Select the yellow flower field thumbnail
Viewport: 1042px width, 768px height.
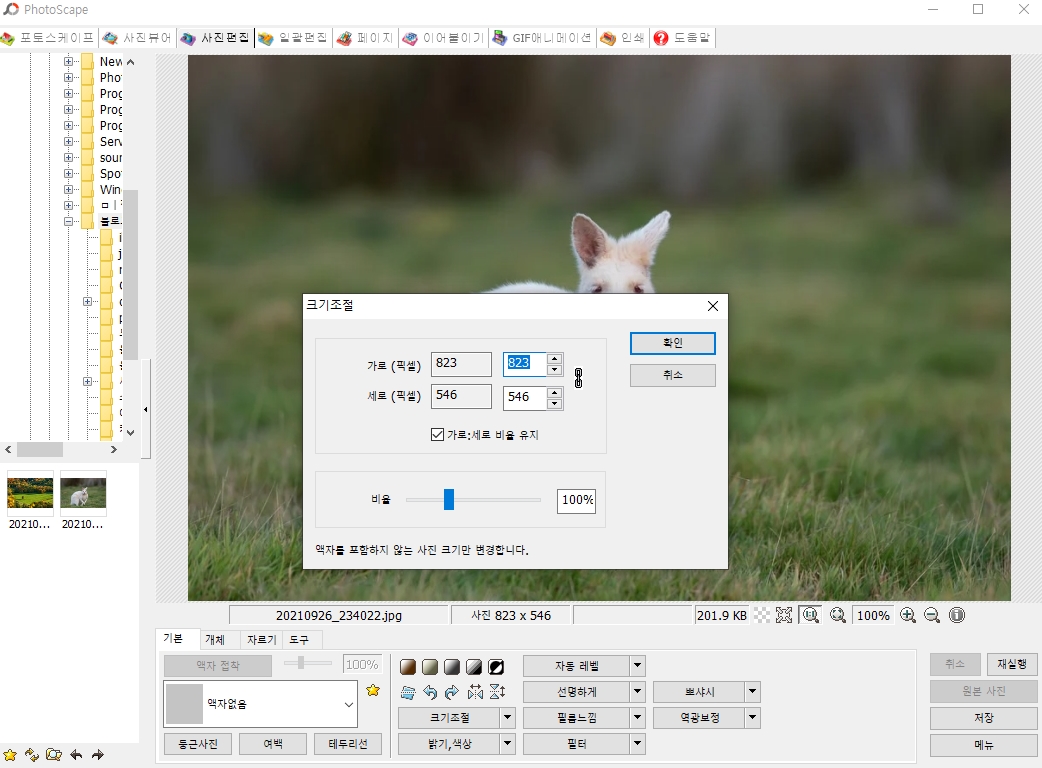30,493
